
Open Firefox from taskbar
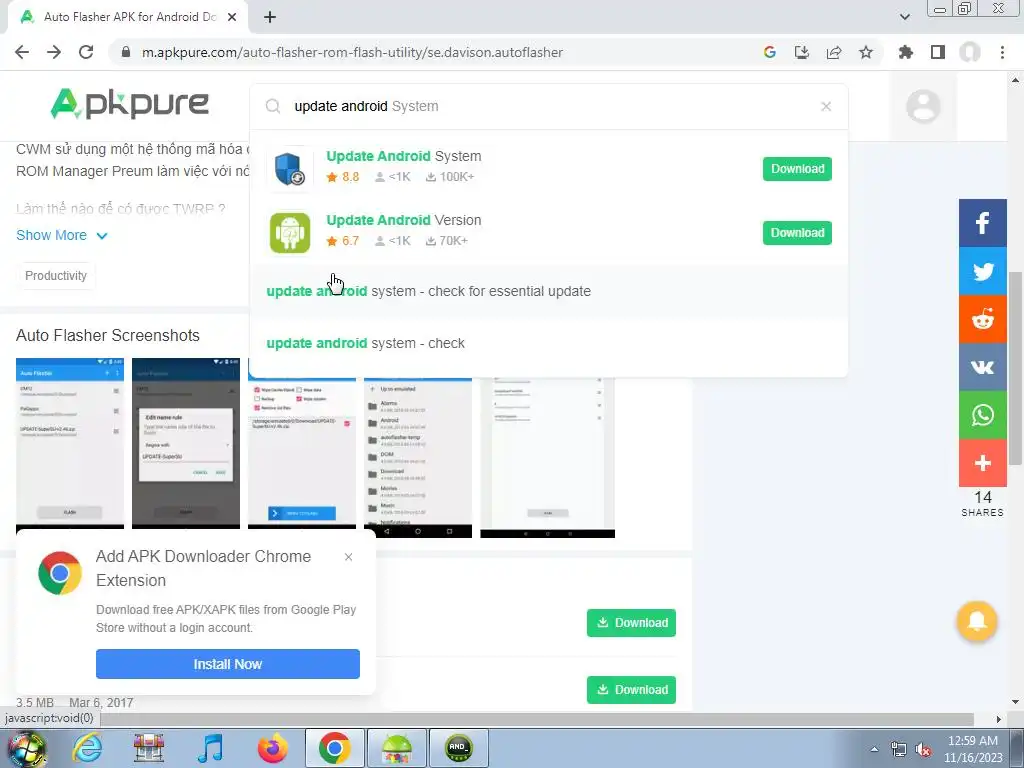pyautogui.click(x=272, y=748)
